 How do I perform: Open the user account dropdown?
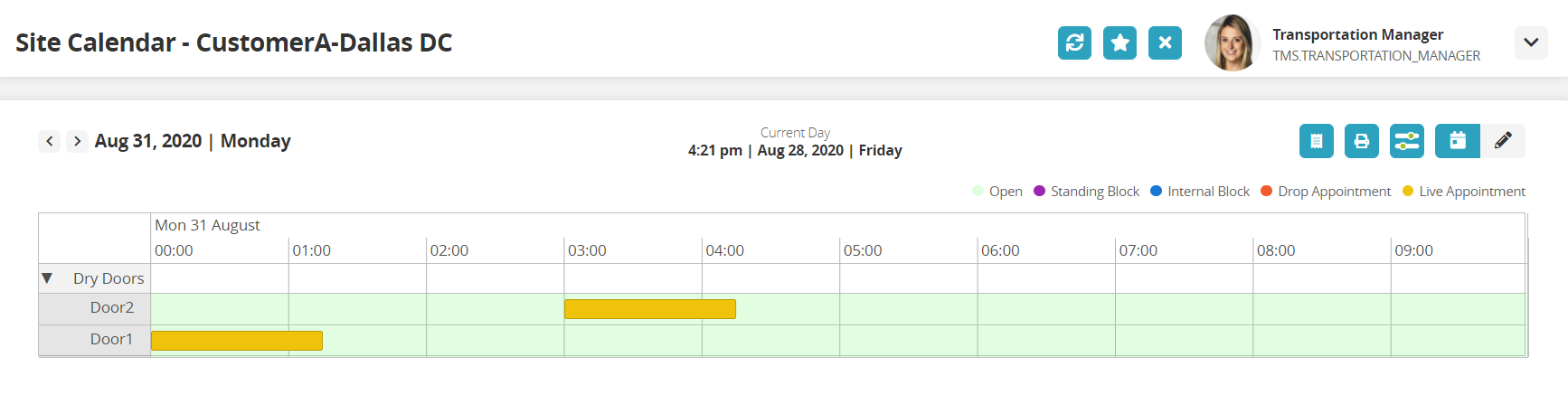click(x=1530, y=42)
